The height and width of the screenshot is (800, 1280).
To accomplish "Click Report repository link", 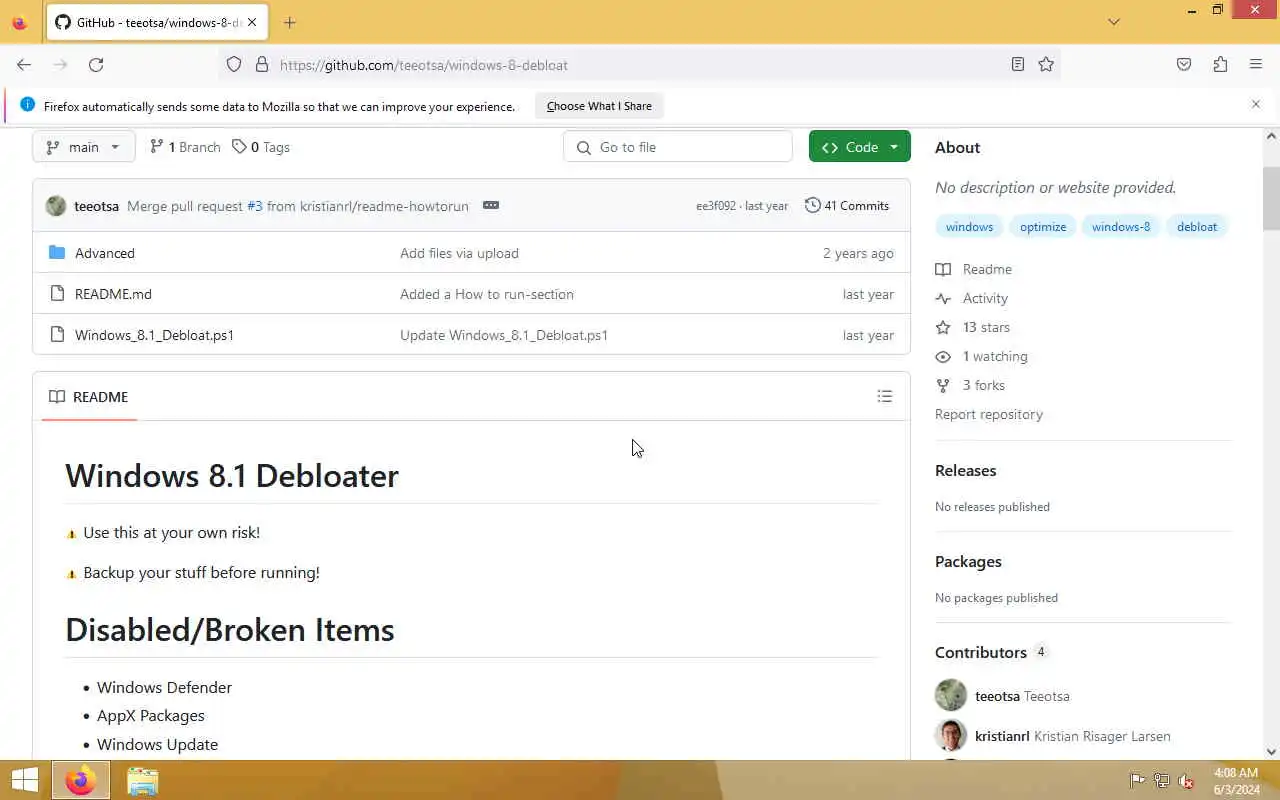I will pos(989,414).
